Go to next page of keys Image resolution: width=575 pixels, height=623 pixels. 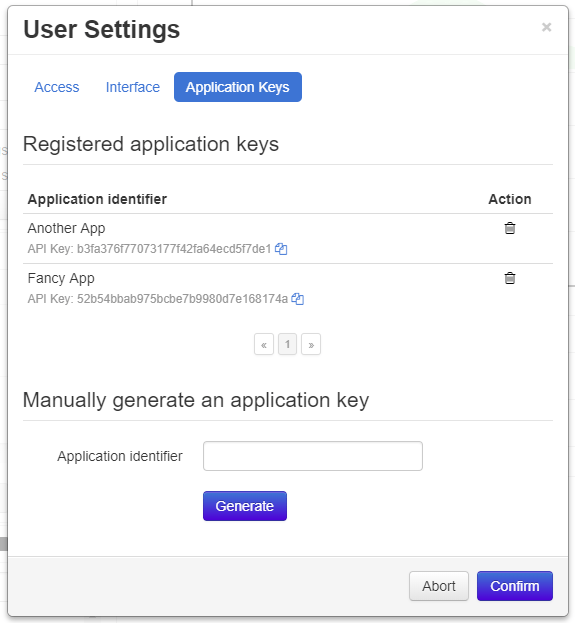click(311, 344)
